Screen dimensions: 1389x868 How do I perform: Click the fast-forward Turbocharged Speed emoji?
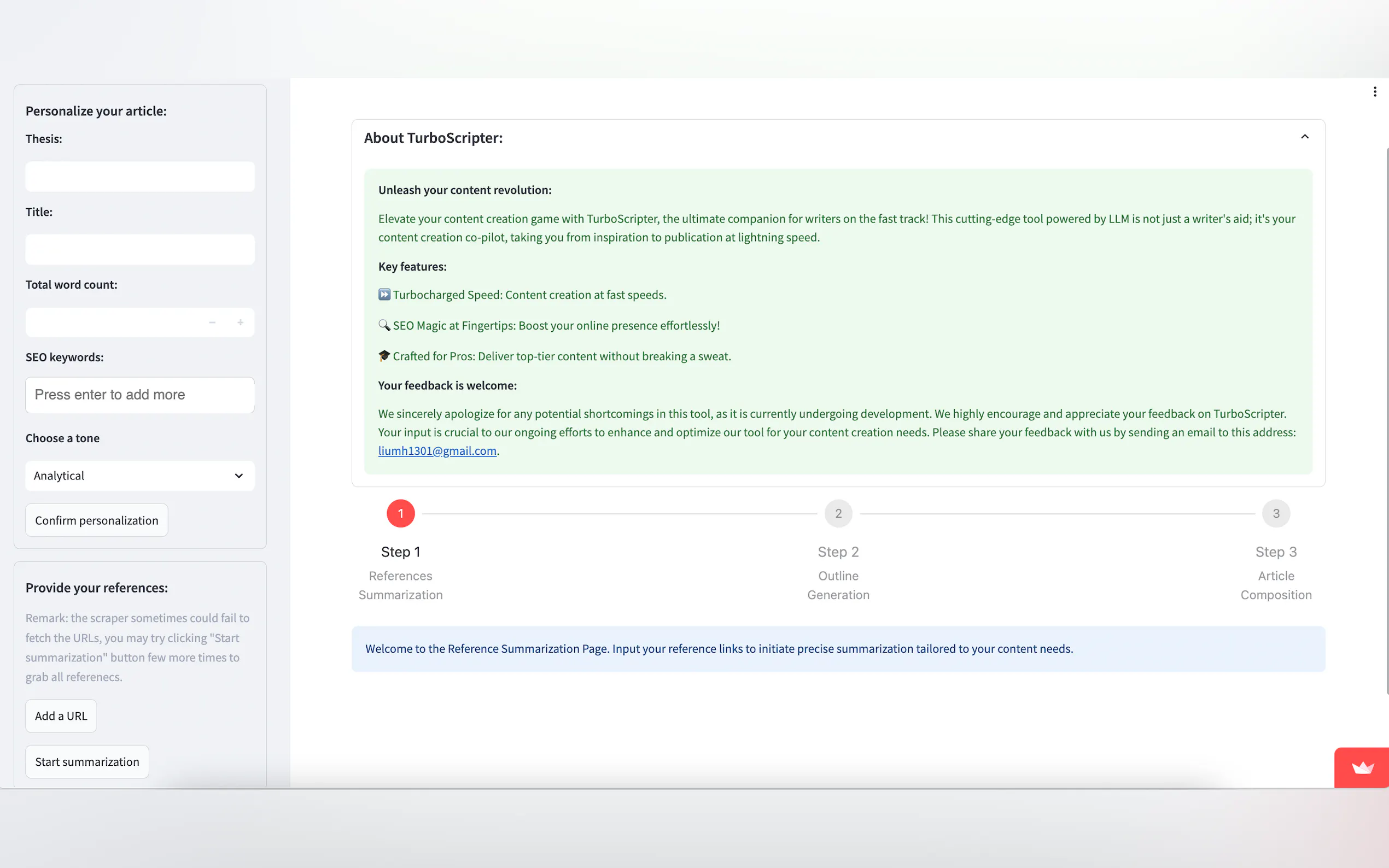(384, 295)
